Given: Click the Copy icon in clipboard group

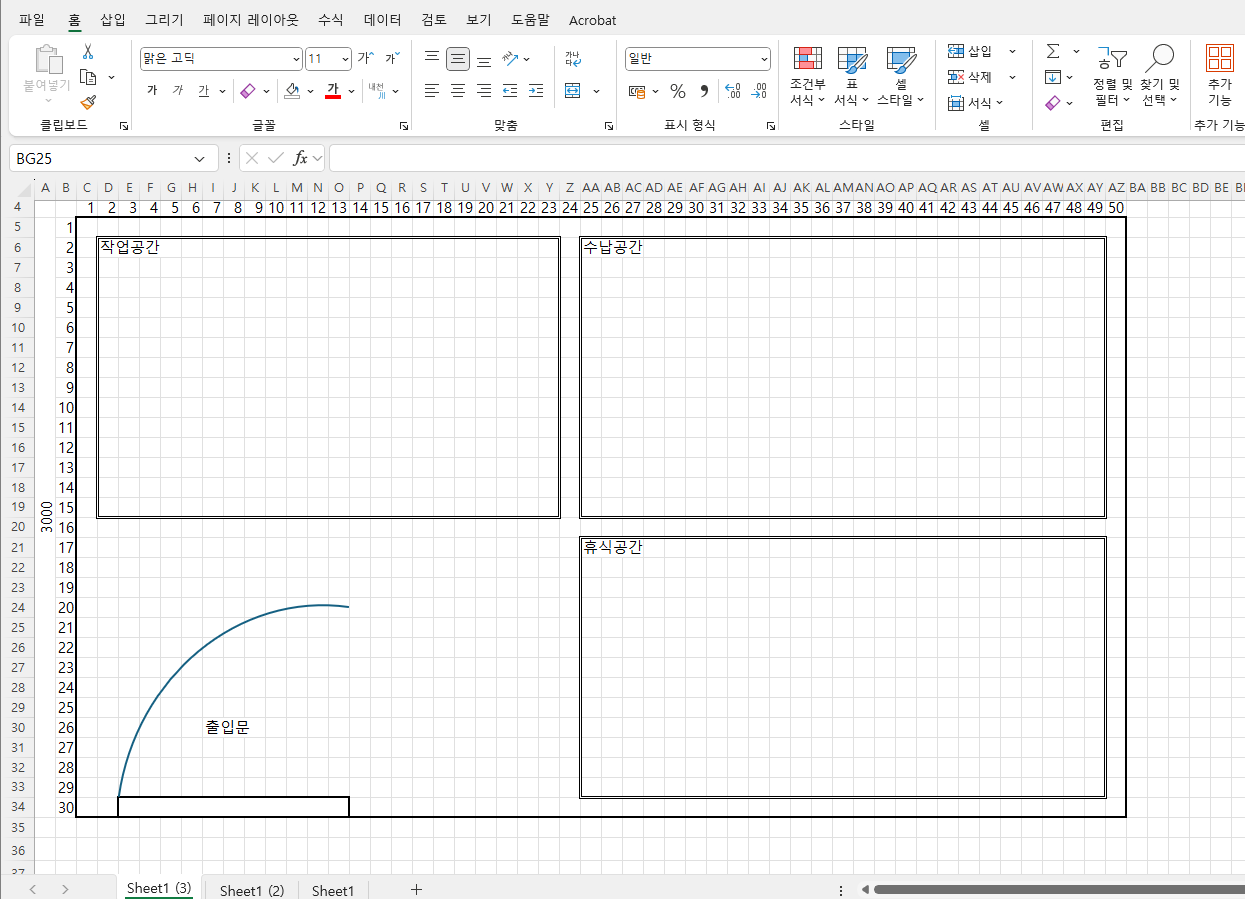Looking at the screenshot, I should [x=88, y=77].
